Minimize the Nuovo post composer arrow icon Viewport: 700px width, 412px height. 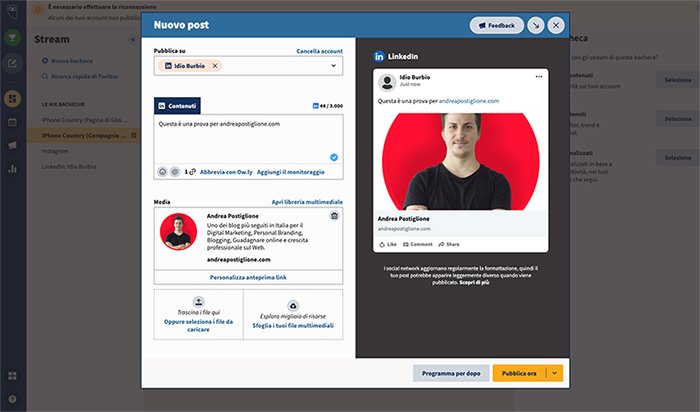(x=536, y=25)
